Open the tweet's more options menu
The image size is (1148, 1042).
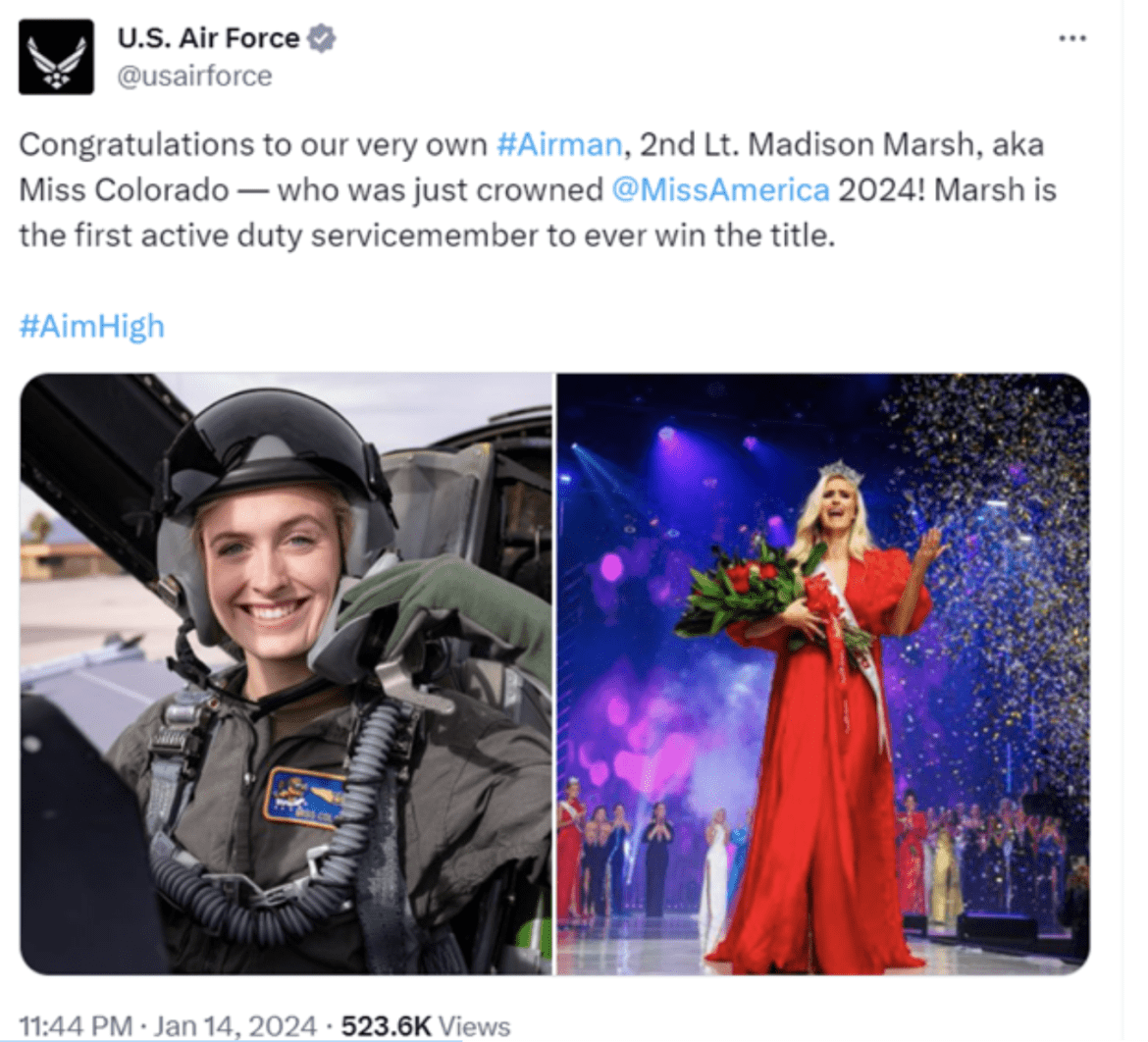1072,38
